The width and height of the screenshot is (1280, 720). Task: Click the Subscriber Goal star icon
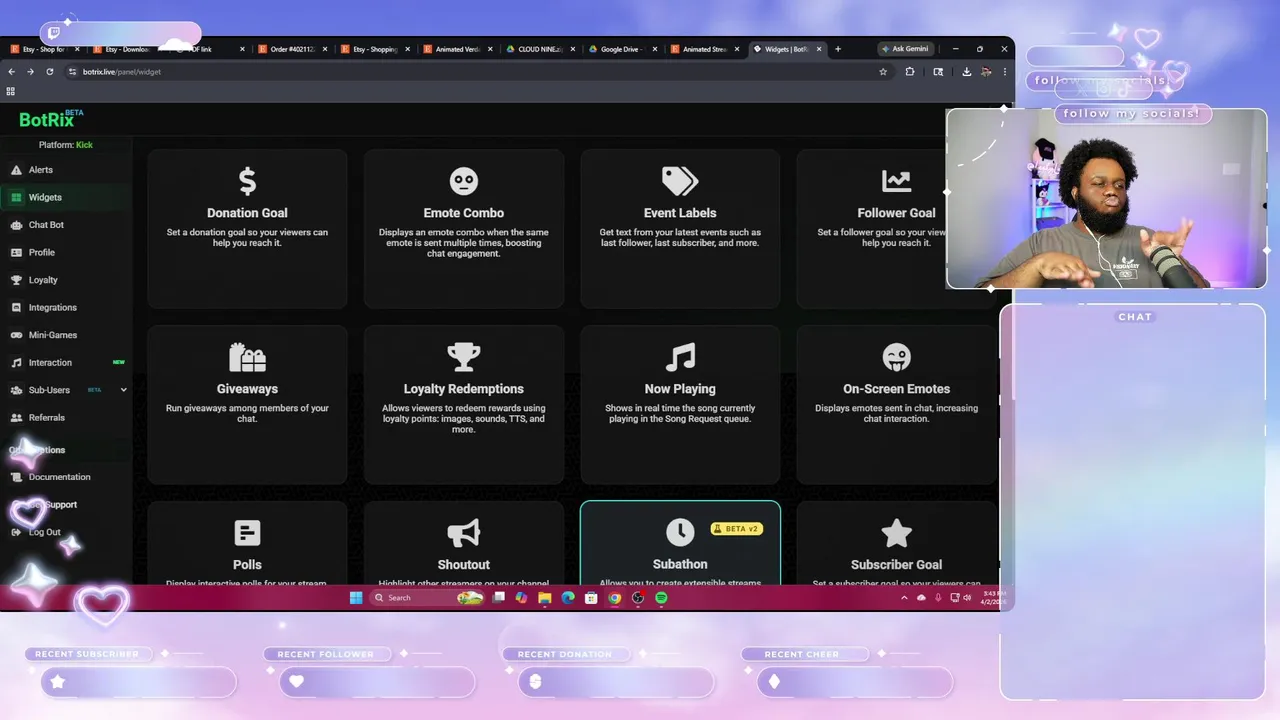click(896, 533)
